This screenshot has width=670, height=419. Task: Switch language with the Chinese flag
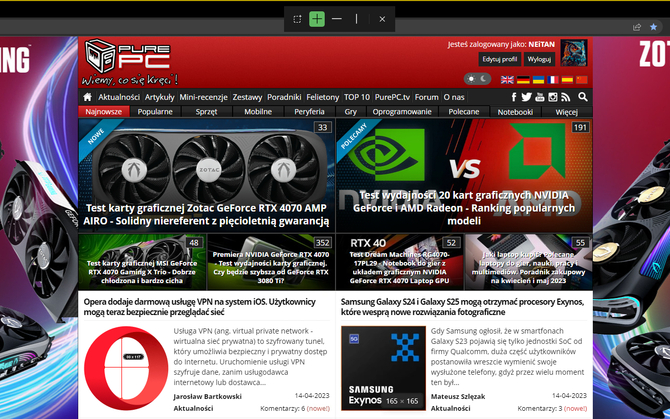pyautogui.click(x=582, y=79)
